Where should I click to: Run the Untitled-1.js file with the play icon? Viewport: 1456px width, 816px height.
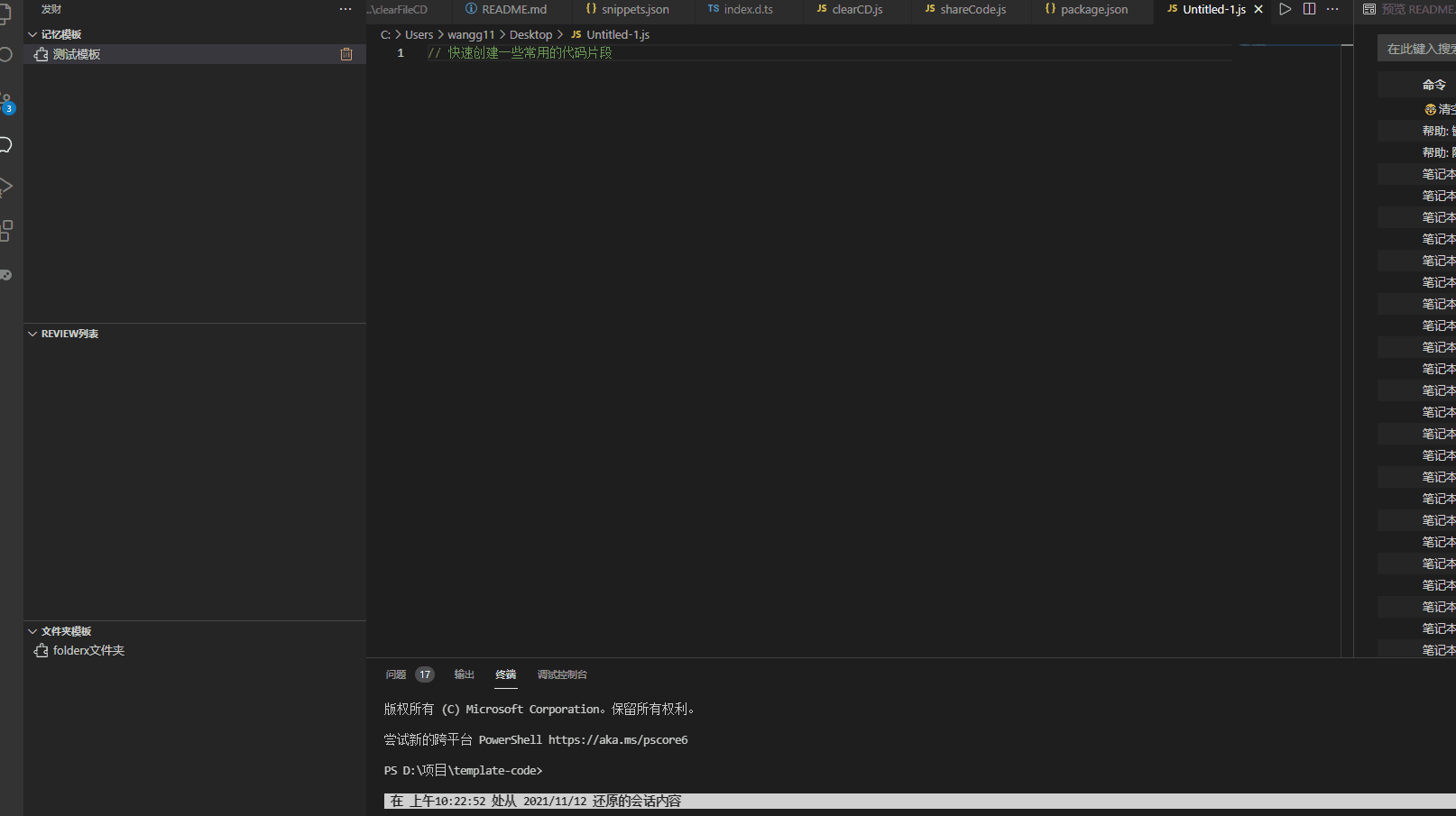coord(1286,9)
